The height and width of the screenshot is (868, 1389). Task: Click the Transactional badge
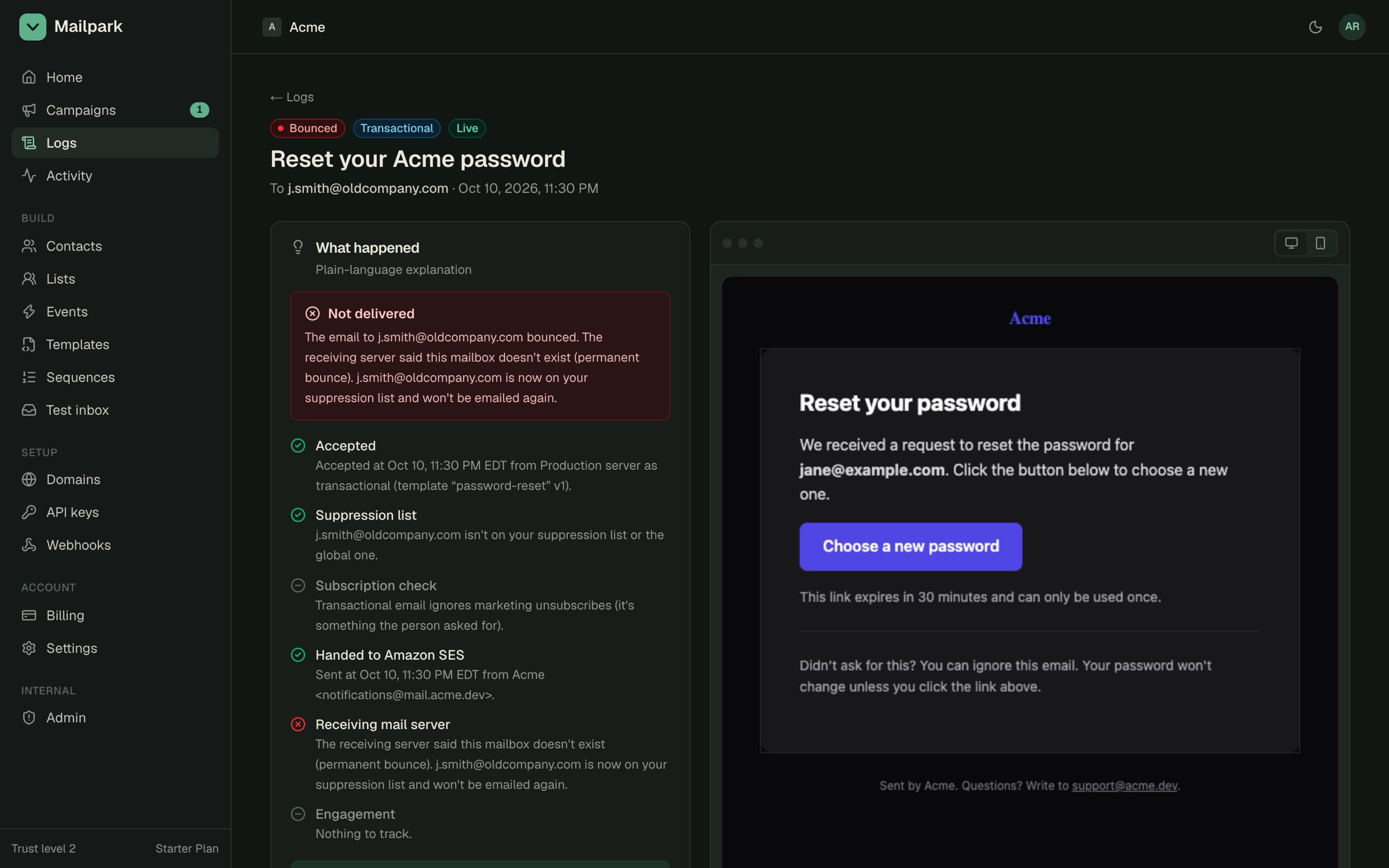pos(396,128)
